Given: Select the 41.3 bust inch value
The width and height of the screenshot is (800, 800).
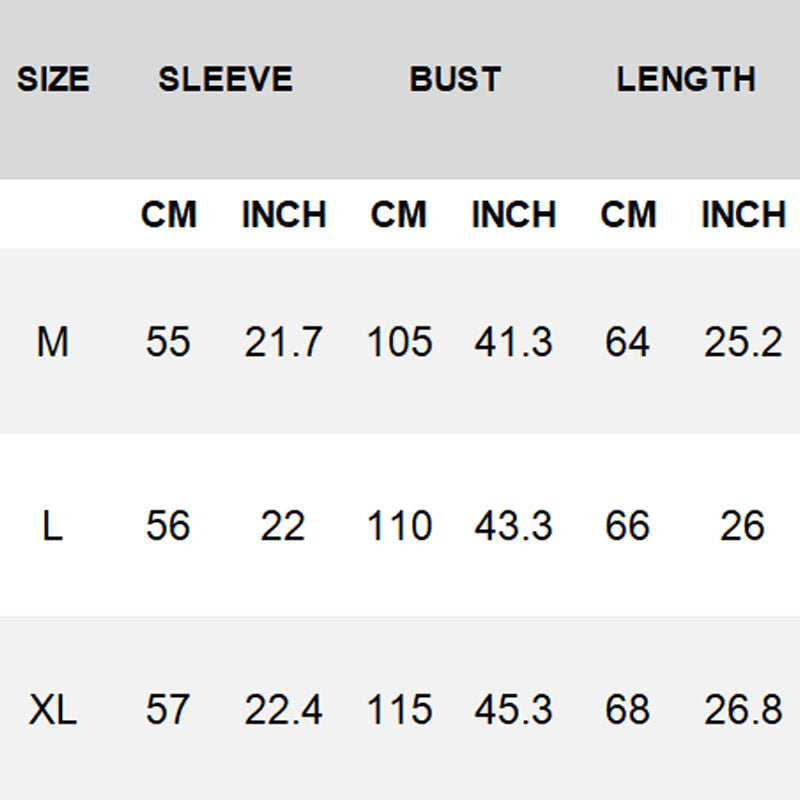Looking at the screenshot, I should [513, 343].
